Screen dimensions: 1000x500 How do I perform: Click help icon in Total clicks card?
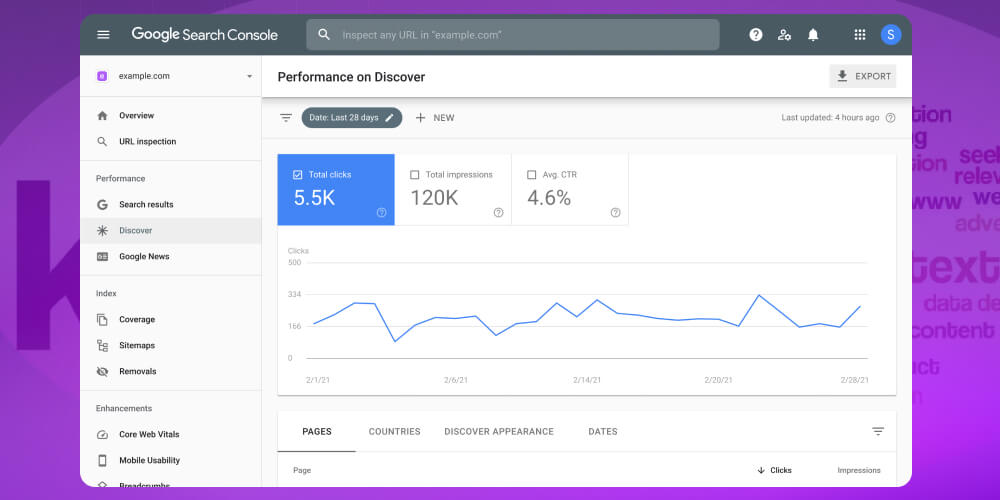point(381,212)
